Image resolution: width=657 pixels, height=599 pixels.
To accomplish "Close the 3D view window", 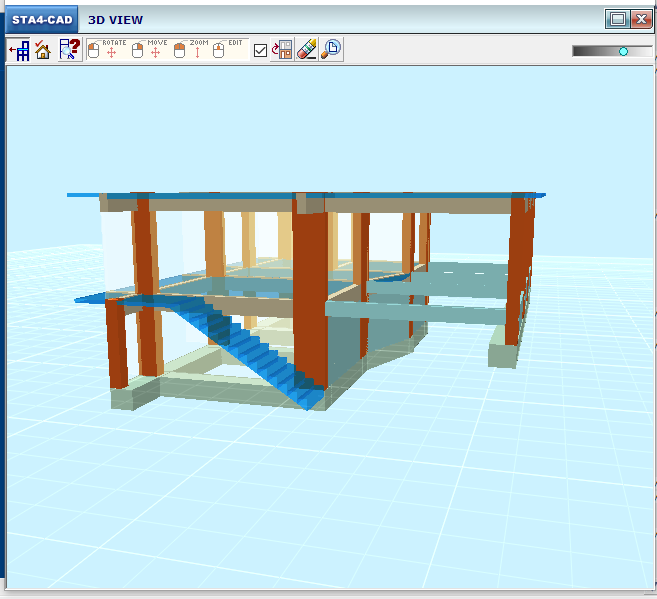I will click(641, 19).
